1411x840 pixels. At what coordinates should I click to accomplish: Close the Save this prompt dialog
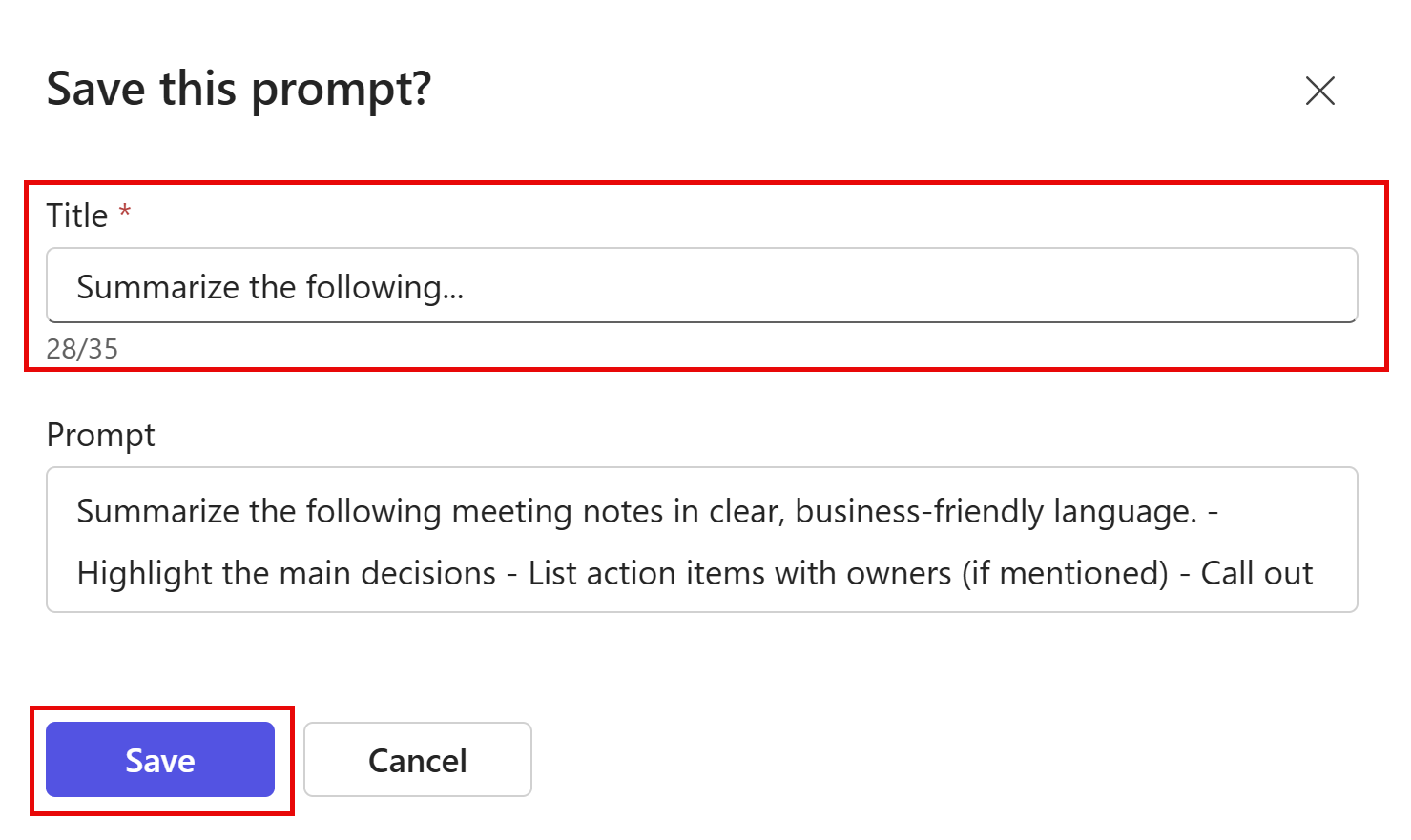tap(1319, 91)
